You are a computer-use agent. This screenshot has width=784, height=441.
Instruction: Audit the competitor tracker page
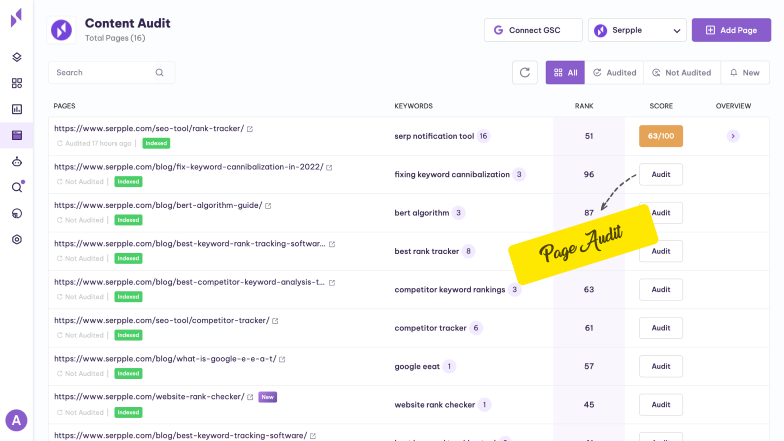click(x=660, y=328)
